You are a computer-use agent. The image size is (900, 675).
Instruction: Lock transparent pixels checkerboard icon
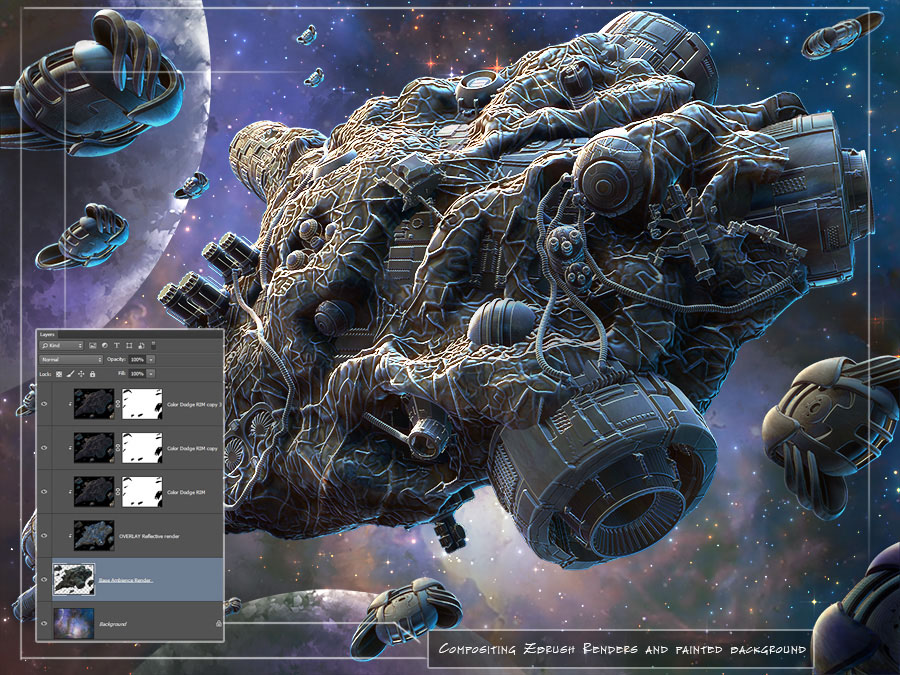click(x=59, y=374)
